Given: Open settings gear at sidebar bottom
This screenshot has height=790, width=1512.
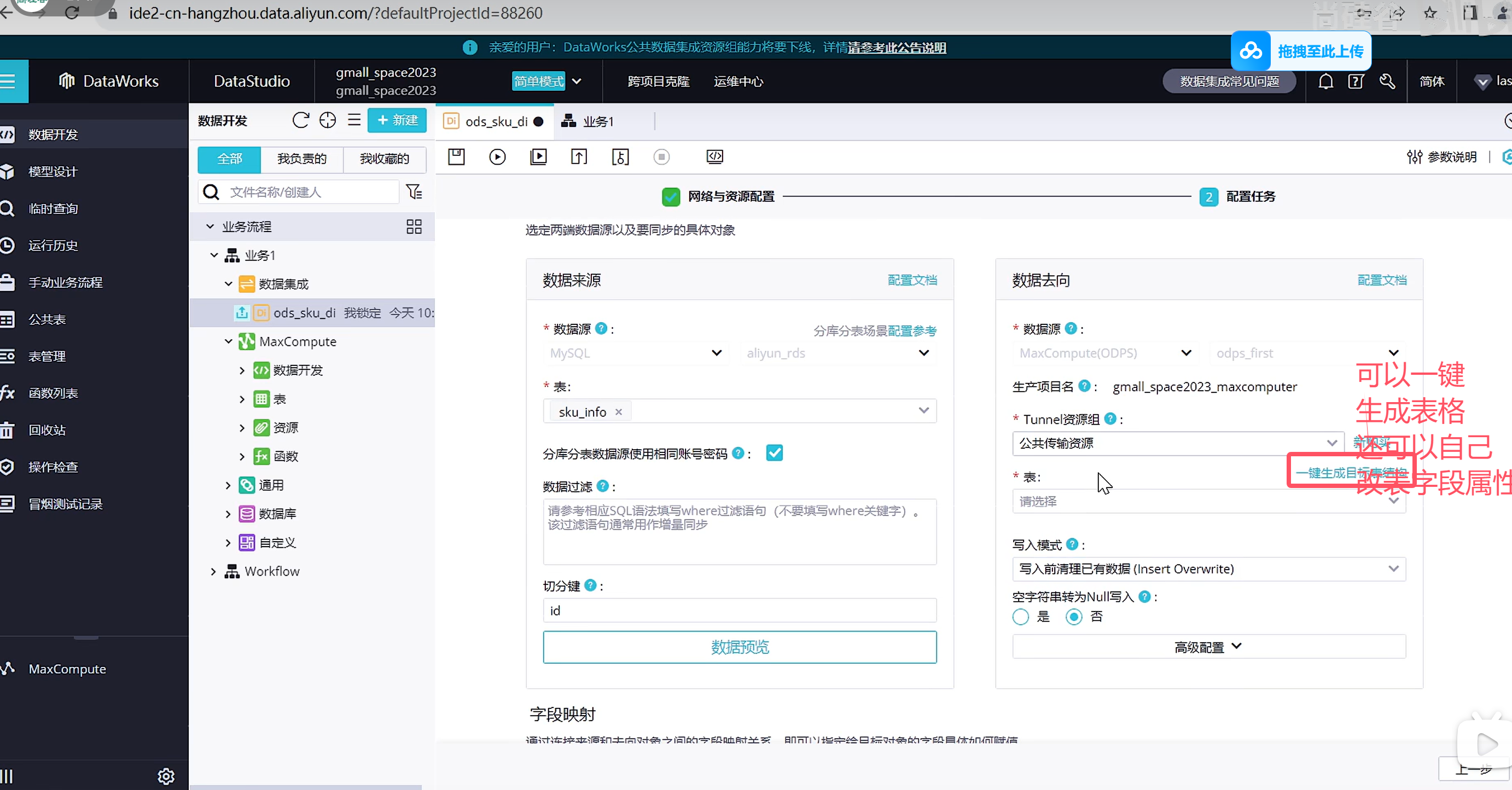Looking at the screenshot, I should [166, 776].
